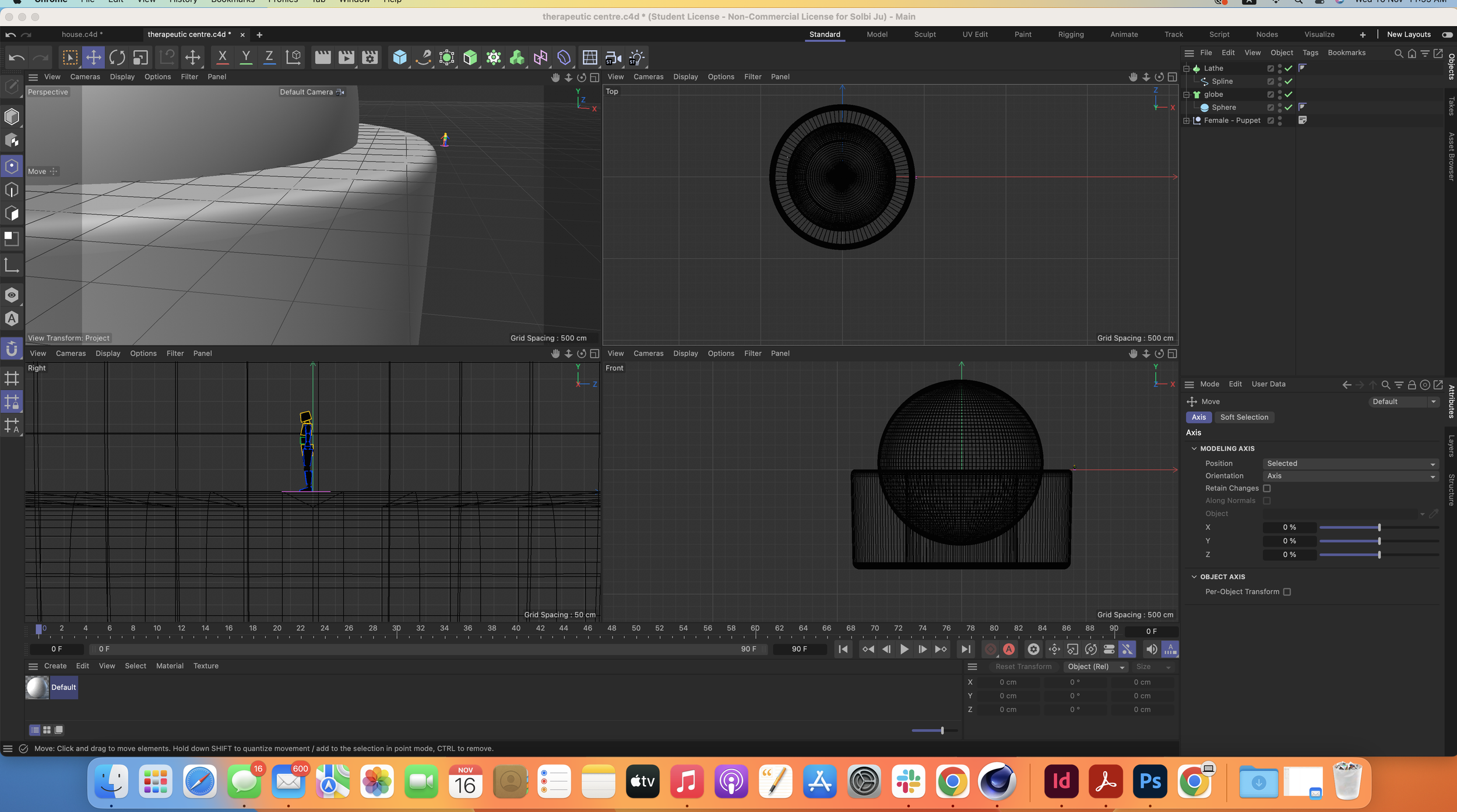Screen dimensions: 1457x812
Task: Open Create menu in Material Manager
Action: tap(55, 666)
